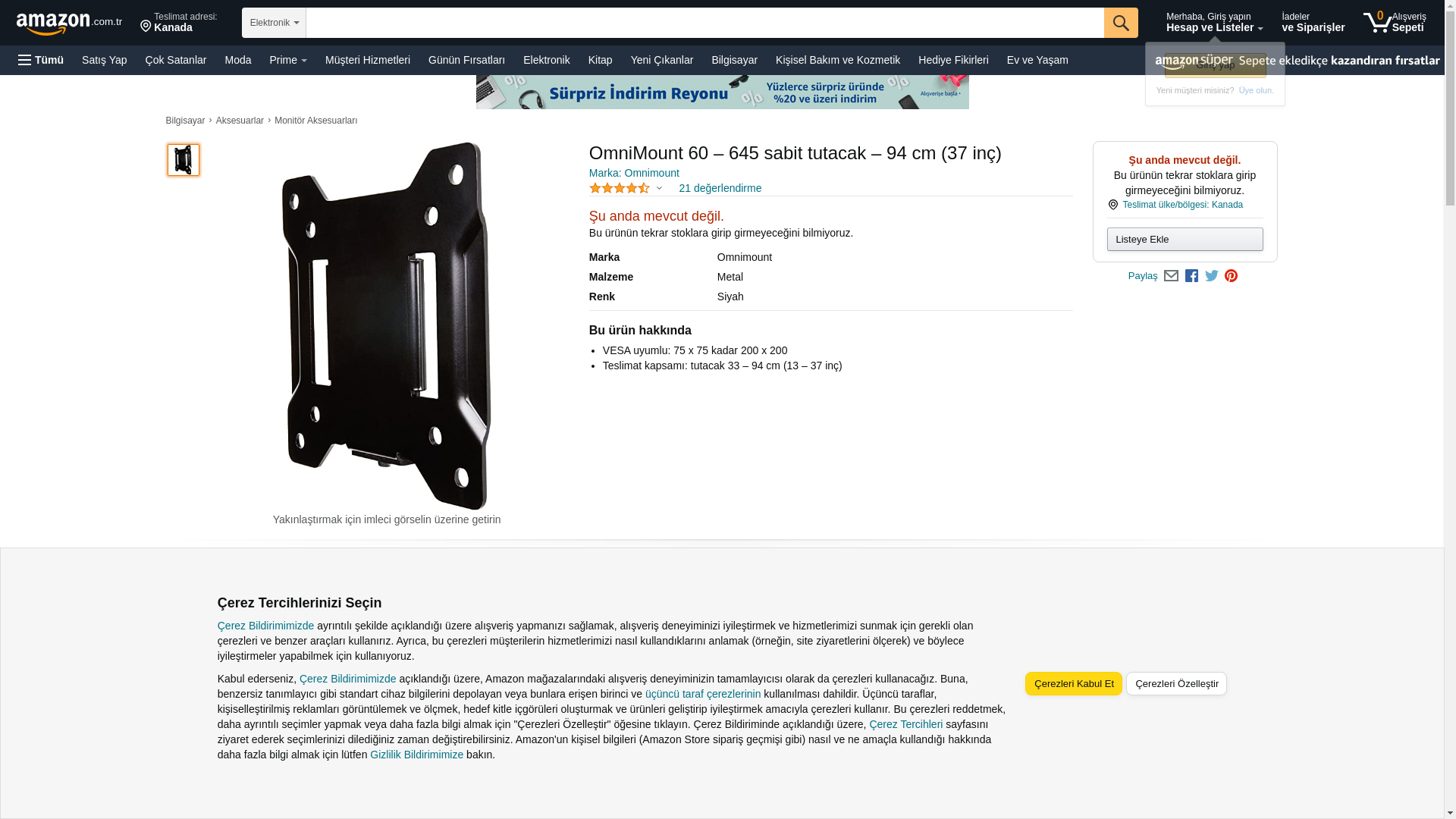1456x819 pixels.
Task: Expand the Elektronik search category dropdown
Action: pos(274,23)
